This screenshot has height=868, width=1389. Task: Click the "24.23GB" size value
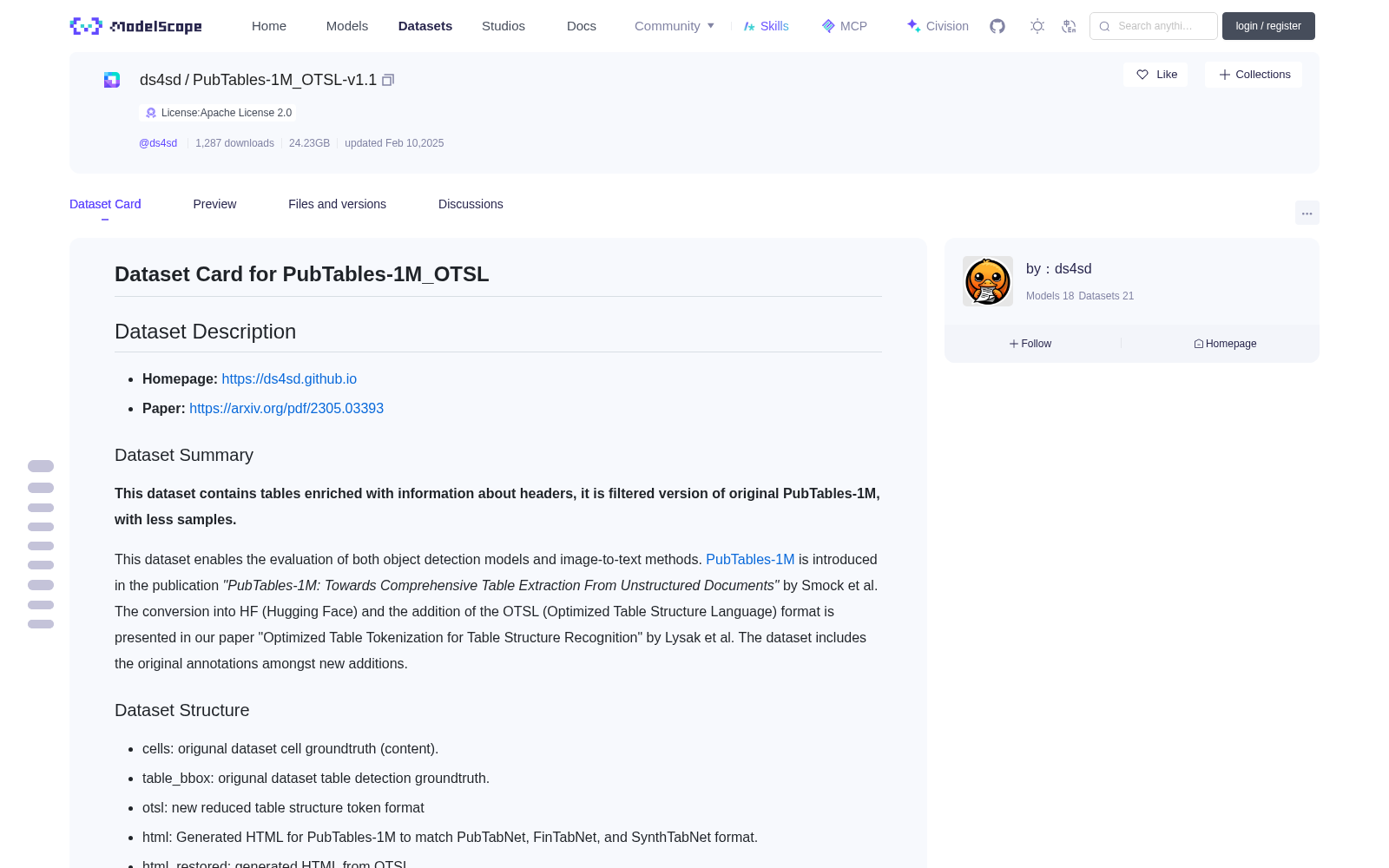click(309, 143)
